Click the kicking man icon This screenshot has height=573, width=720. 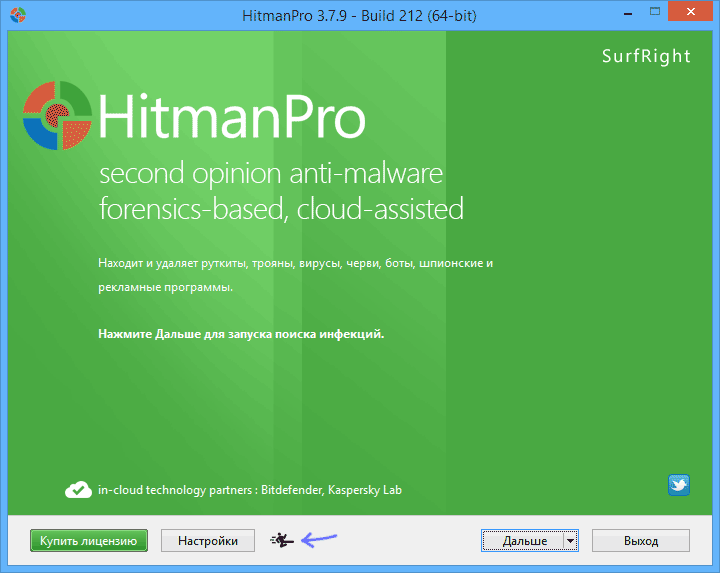coord(282,540)
